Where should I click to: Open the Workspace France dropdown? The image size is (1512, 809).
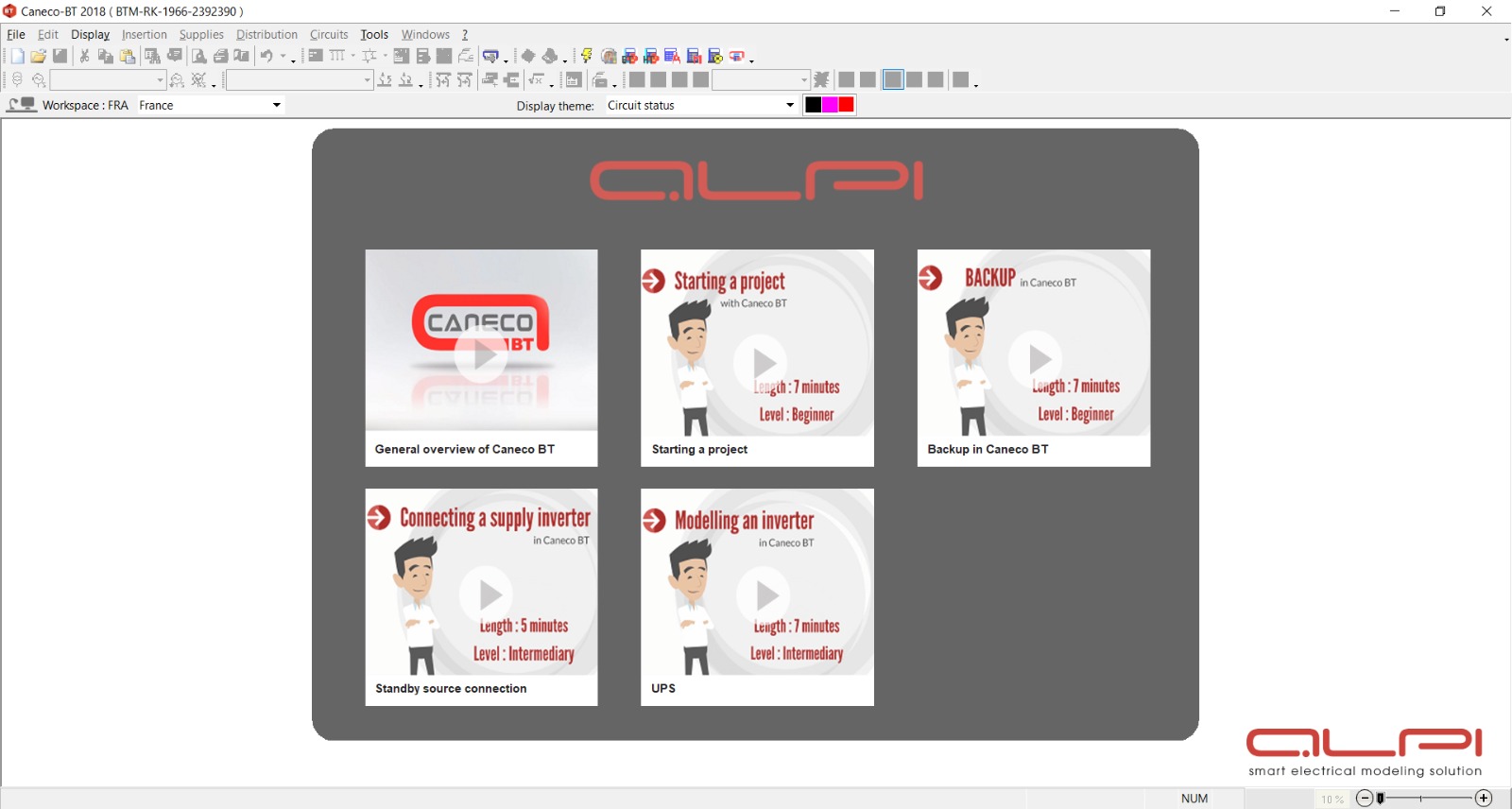pos(210,105)
